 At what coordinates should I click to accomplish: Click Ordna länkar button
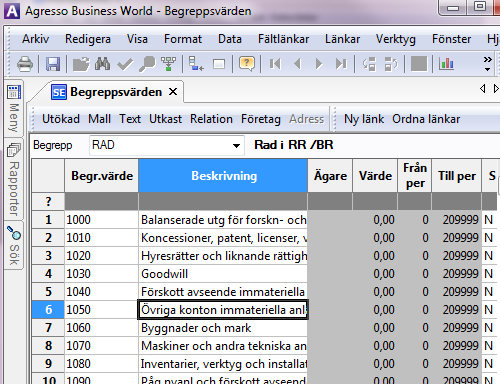pyautogui.click(x=426, y=119)
